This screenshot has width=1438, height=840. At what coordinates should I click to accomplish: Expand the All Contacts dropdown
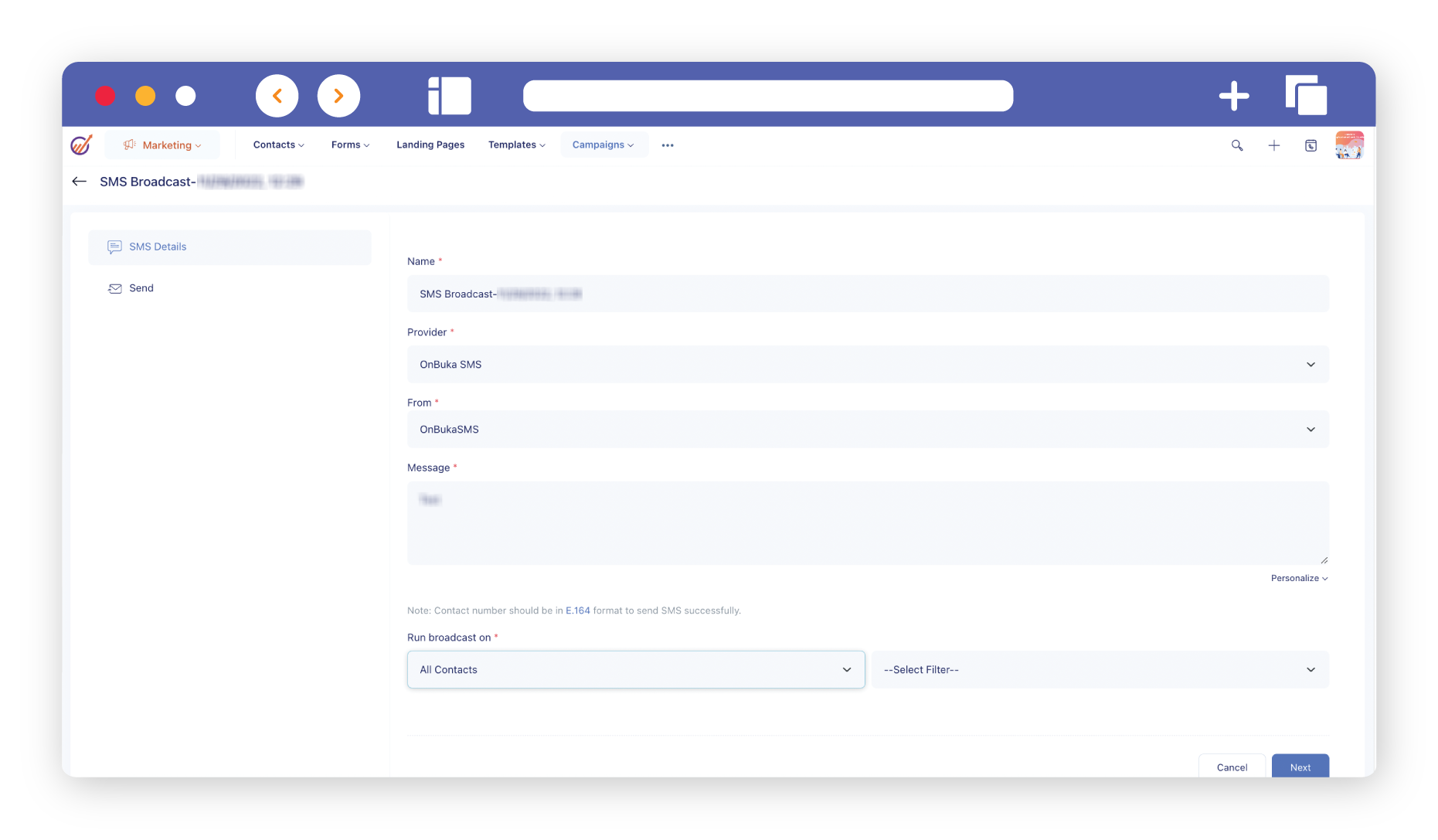click(635, 670)
